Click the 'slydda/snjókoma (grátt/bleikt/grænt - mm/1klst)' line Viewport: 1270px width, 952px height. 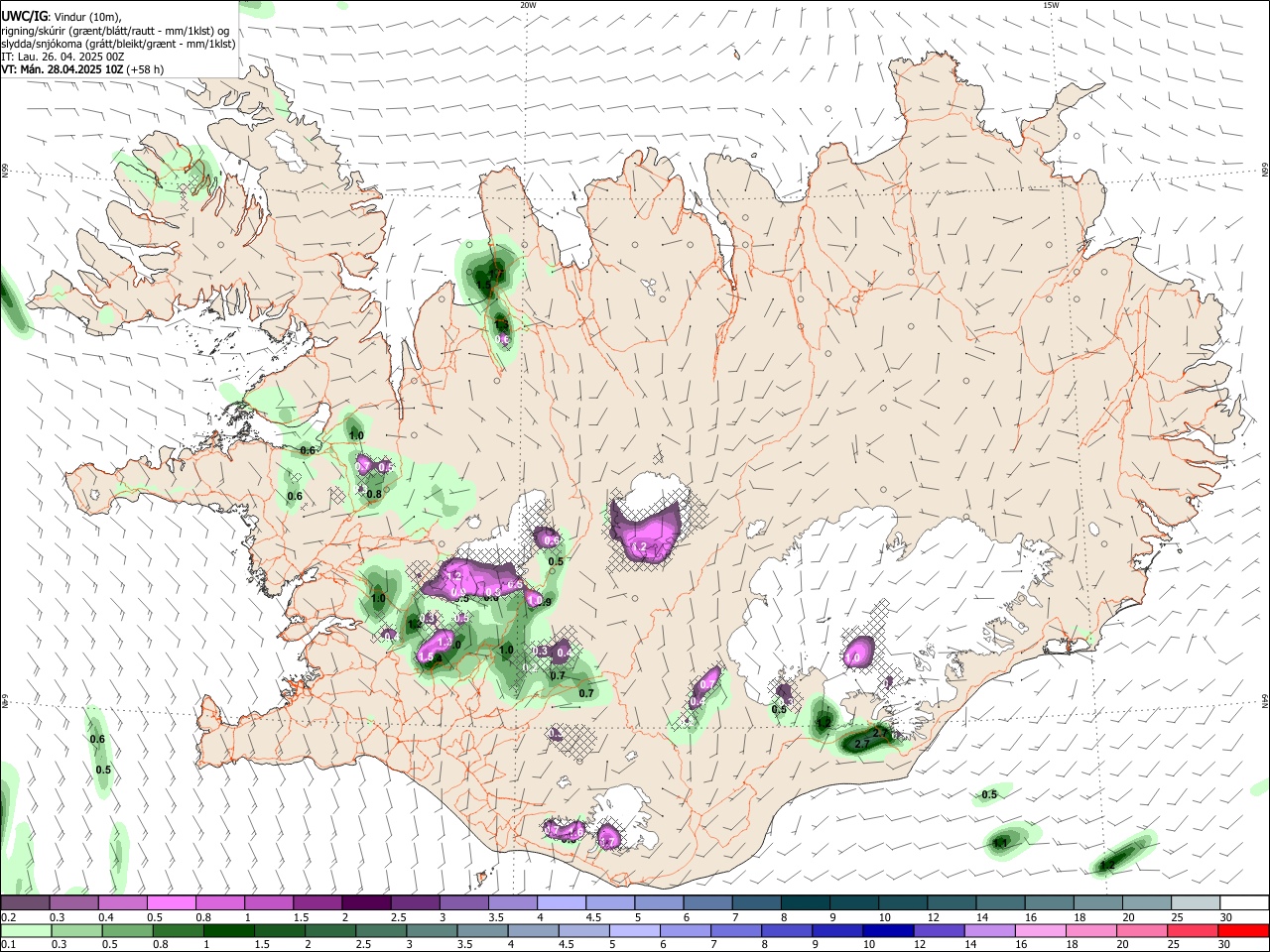click(118, 44)
